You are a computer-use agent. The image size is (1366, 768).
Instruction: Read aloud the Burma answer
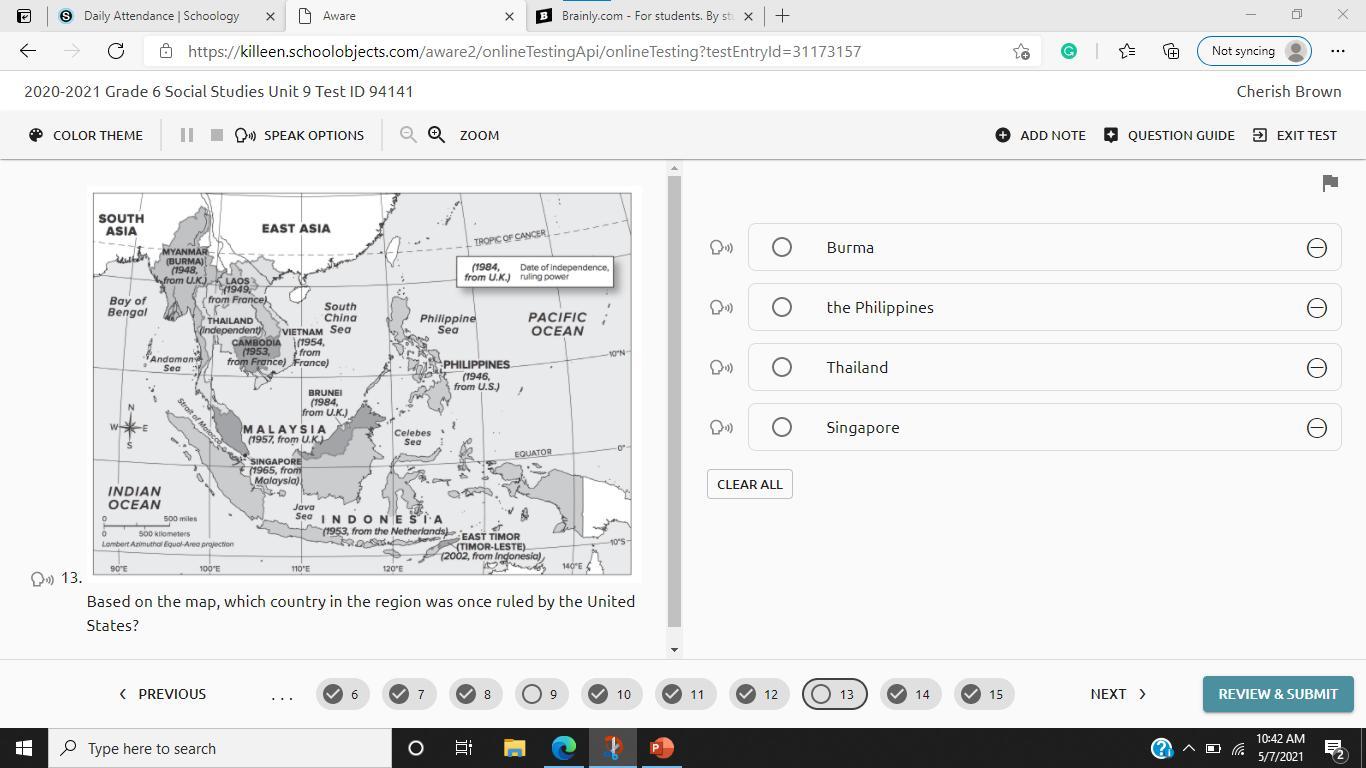point(721,248)
